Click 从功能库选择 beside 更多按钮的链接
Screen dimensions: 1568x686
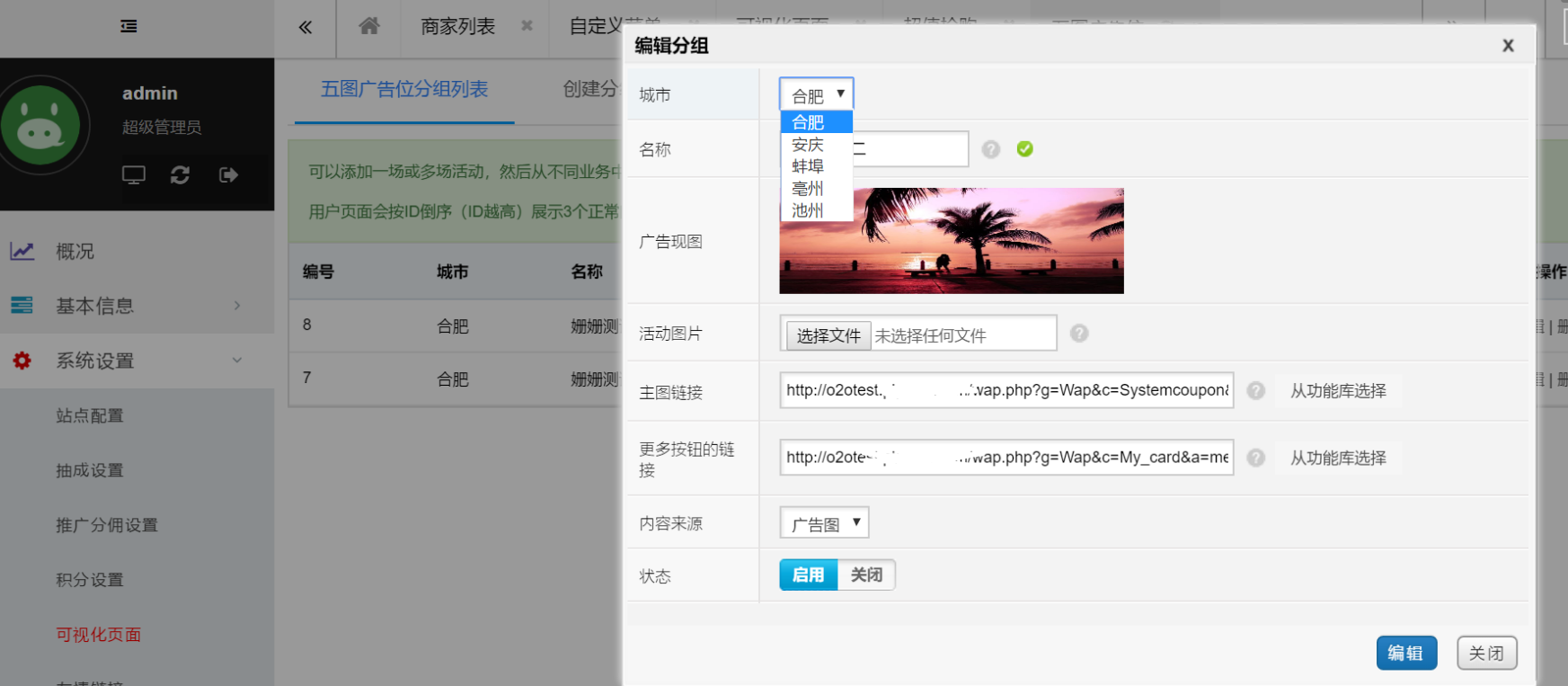pyautogui.click(x=1338, y=458)
